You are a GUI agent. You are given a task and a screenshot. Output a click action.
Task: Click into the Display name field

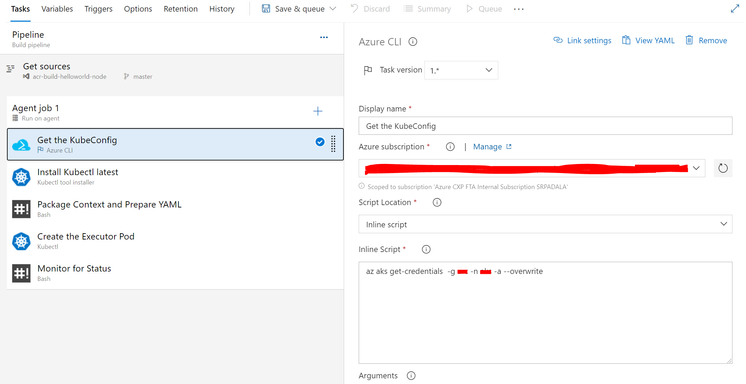click(x=545, y=126)
